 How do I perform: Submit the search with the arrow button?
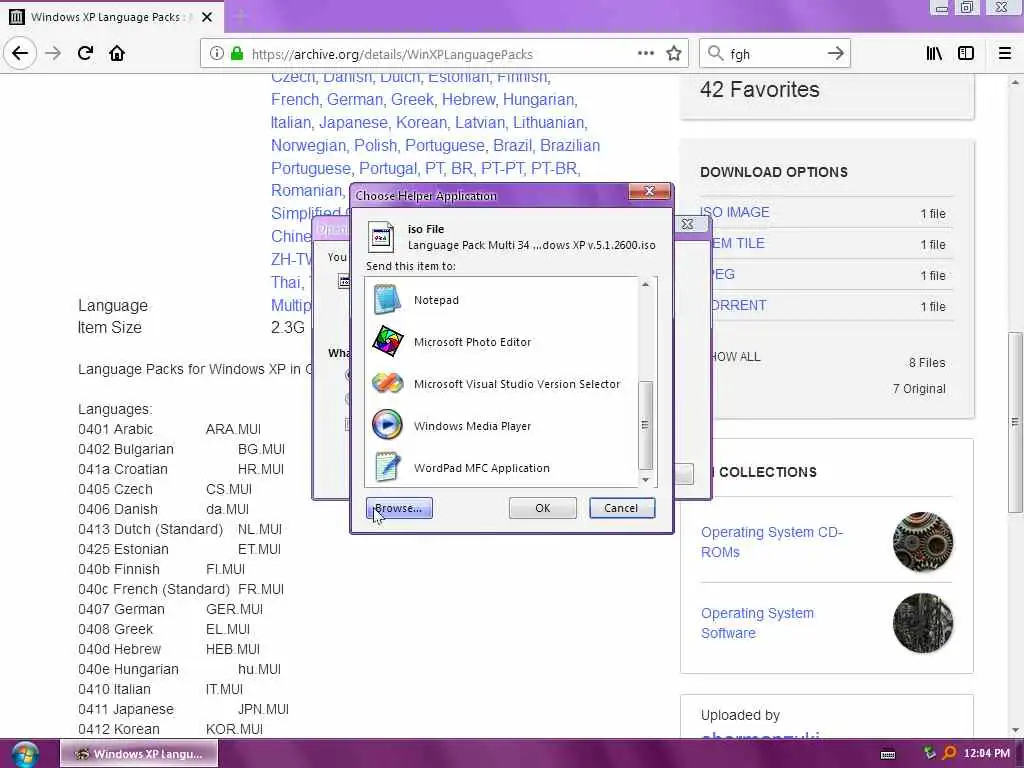click(835, 53)
